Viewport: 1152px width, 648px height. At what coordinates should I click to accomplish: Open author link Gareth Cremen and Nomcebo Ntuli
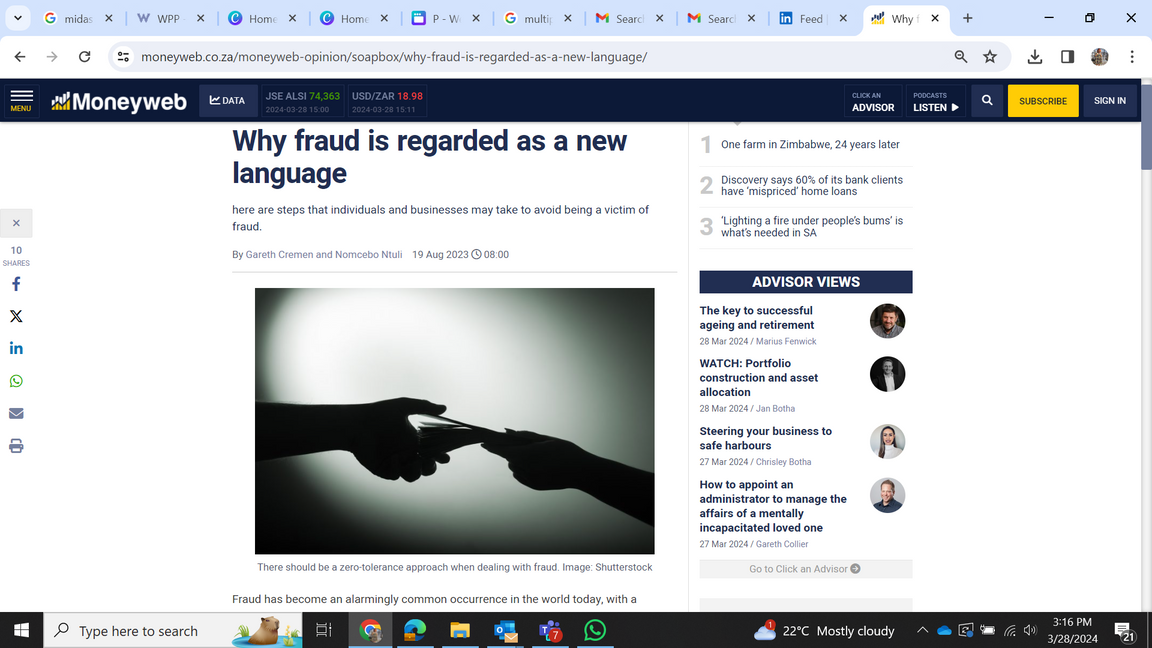click(324, 255)
